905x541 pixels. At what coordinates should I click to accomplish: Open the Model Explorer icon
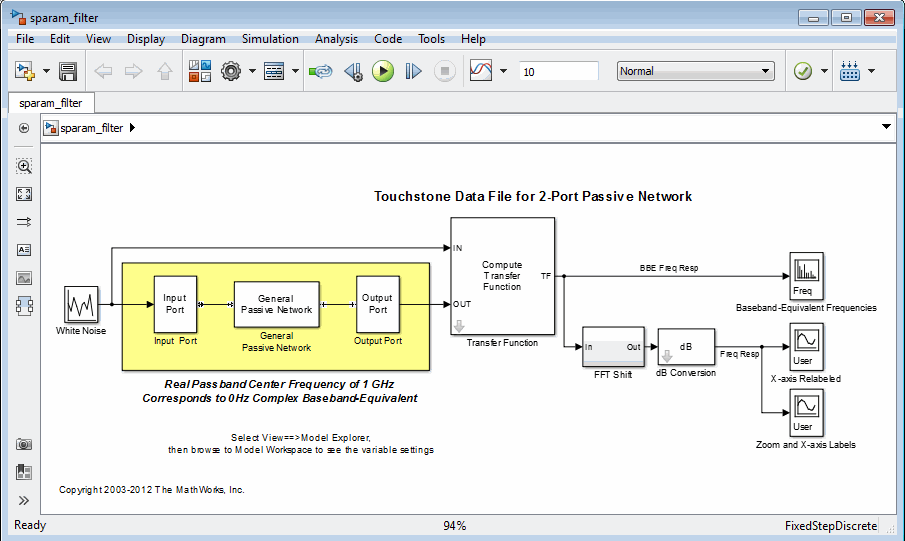click(274, 71)
